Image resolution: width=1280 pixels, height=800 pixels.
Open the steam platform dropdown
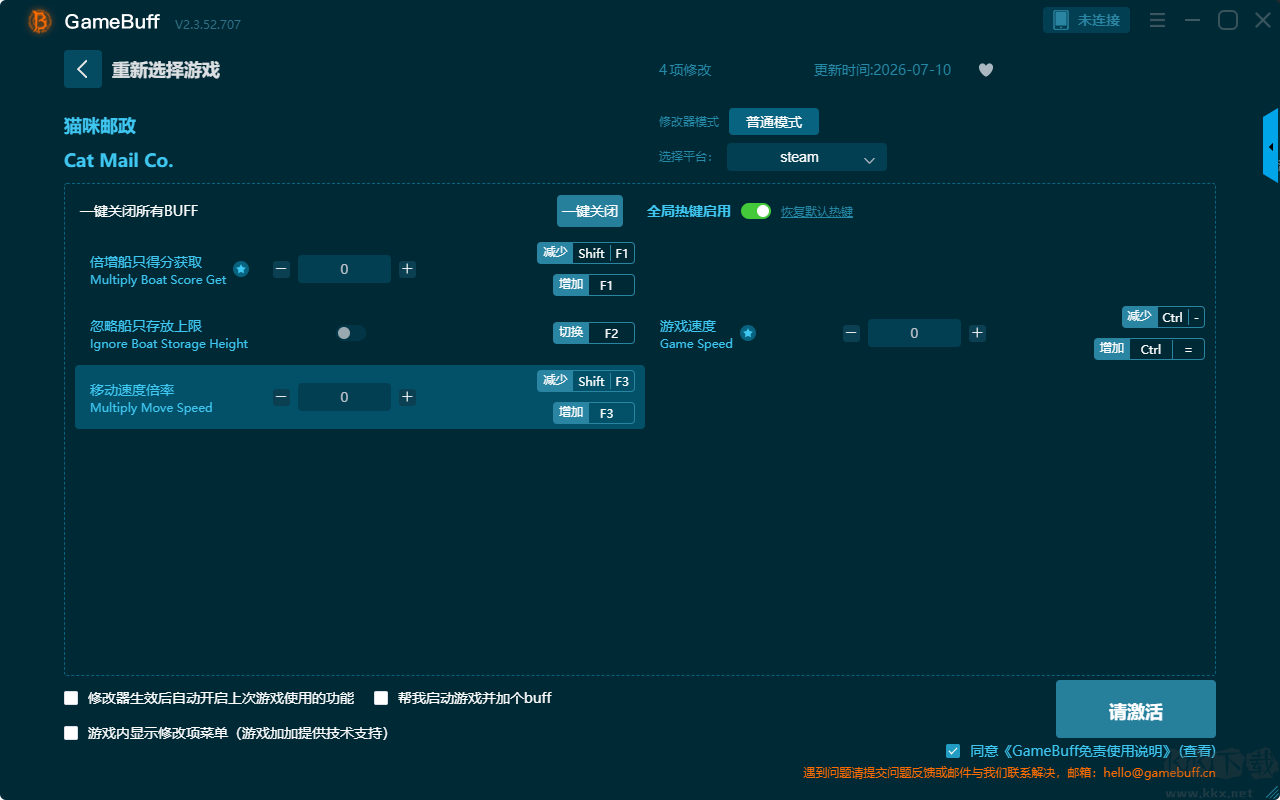pos(807,157)
